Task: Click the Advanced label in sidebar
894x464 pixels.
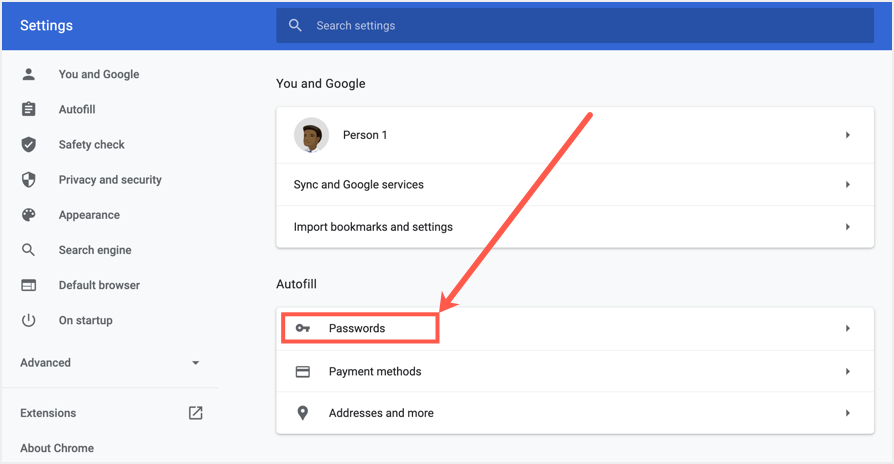Action: pos(46,363)
